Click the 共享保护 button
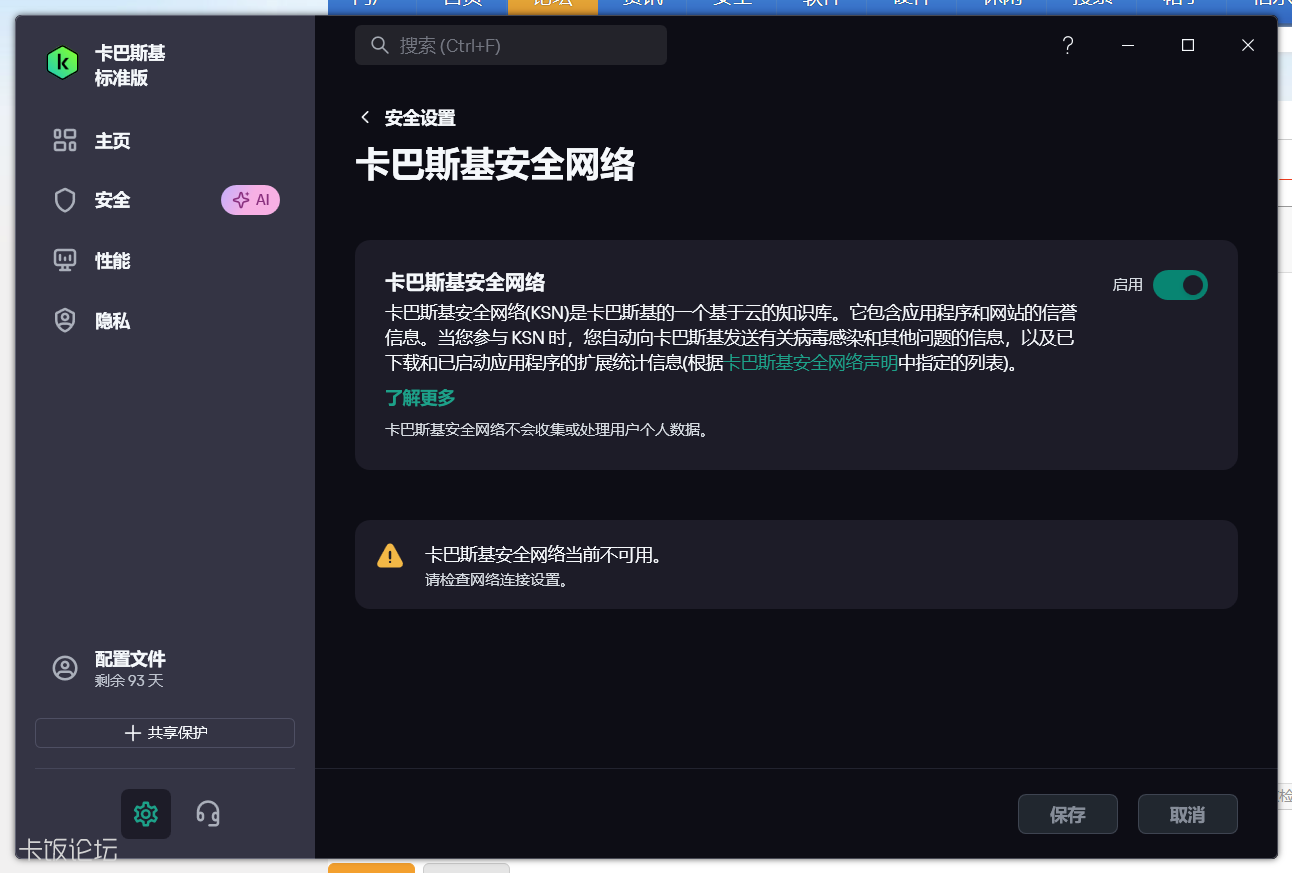Screen dimensions: 1292x873 (165, 733)
